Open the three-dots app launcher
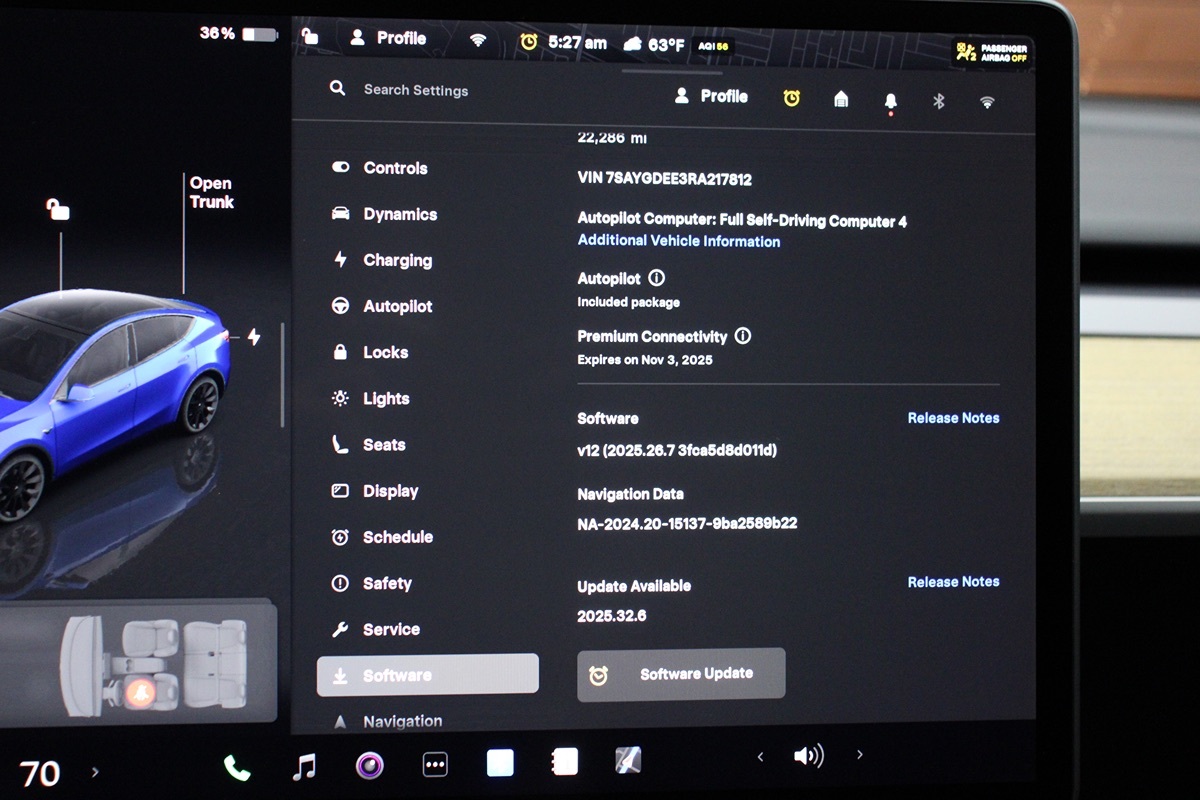 [435, 765]
